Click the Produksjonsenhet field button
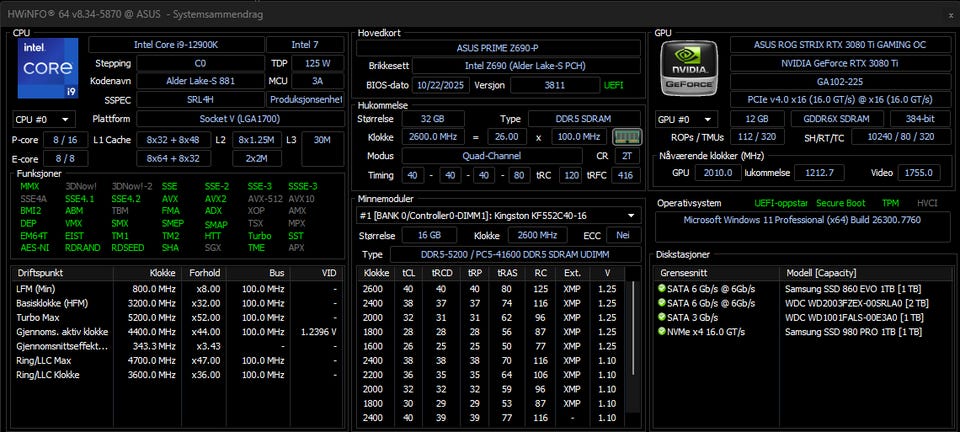Viewport: 960px width, 432px height. click(307, 99)
